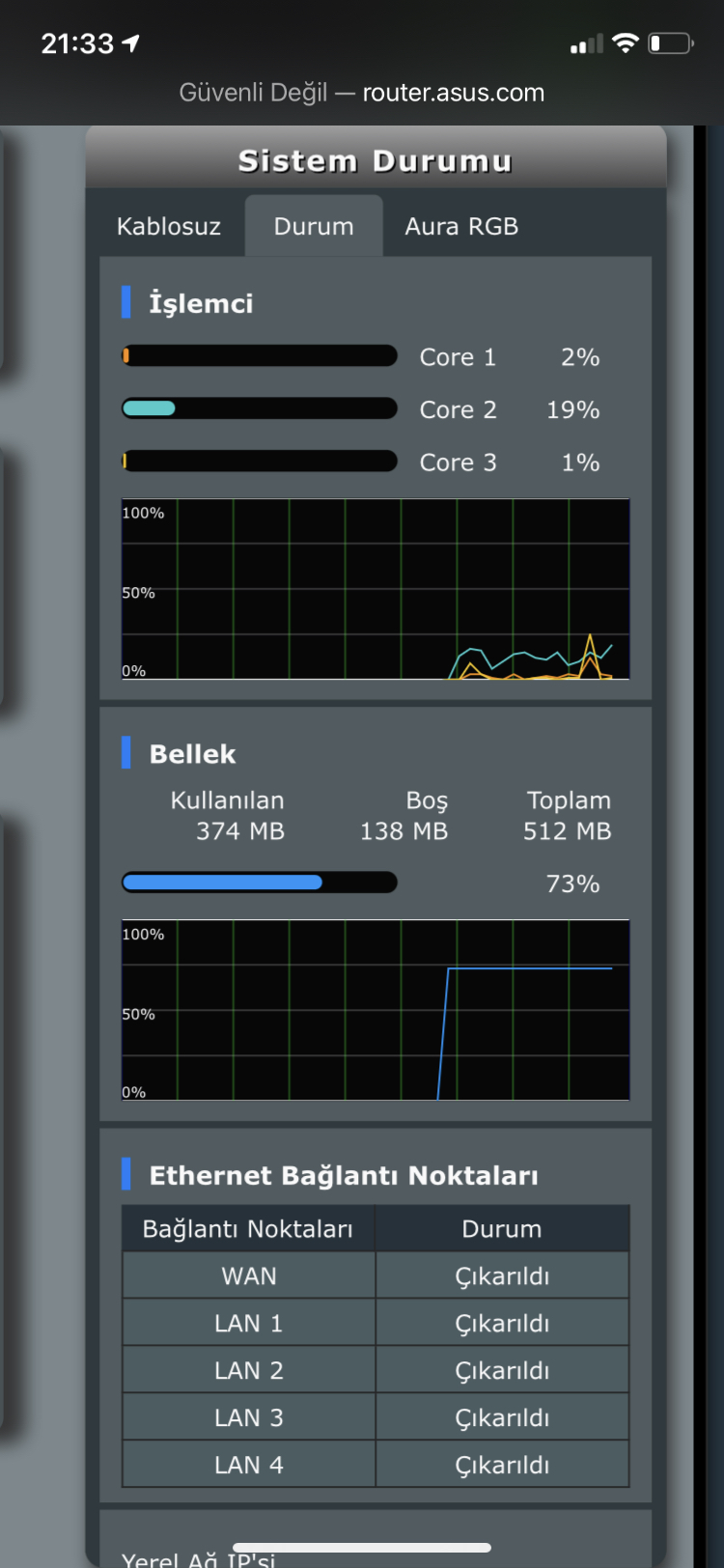This screenshot has height=1568, width=724.
Task: Switch to the Kablosuz tab
Action: (168, 227)
